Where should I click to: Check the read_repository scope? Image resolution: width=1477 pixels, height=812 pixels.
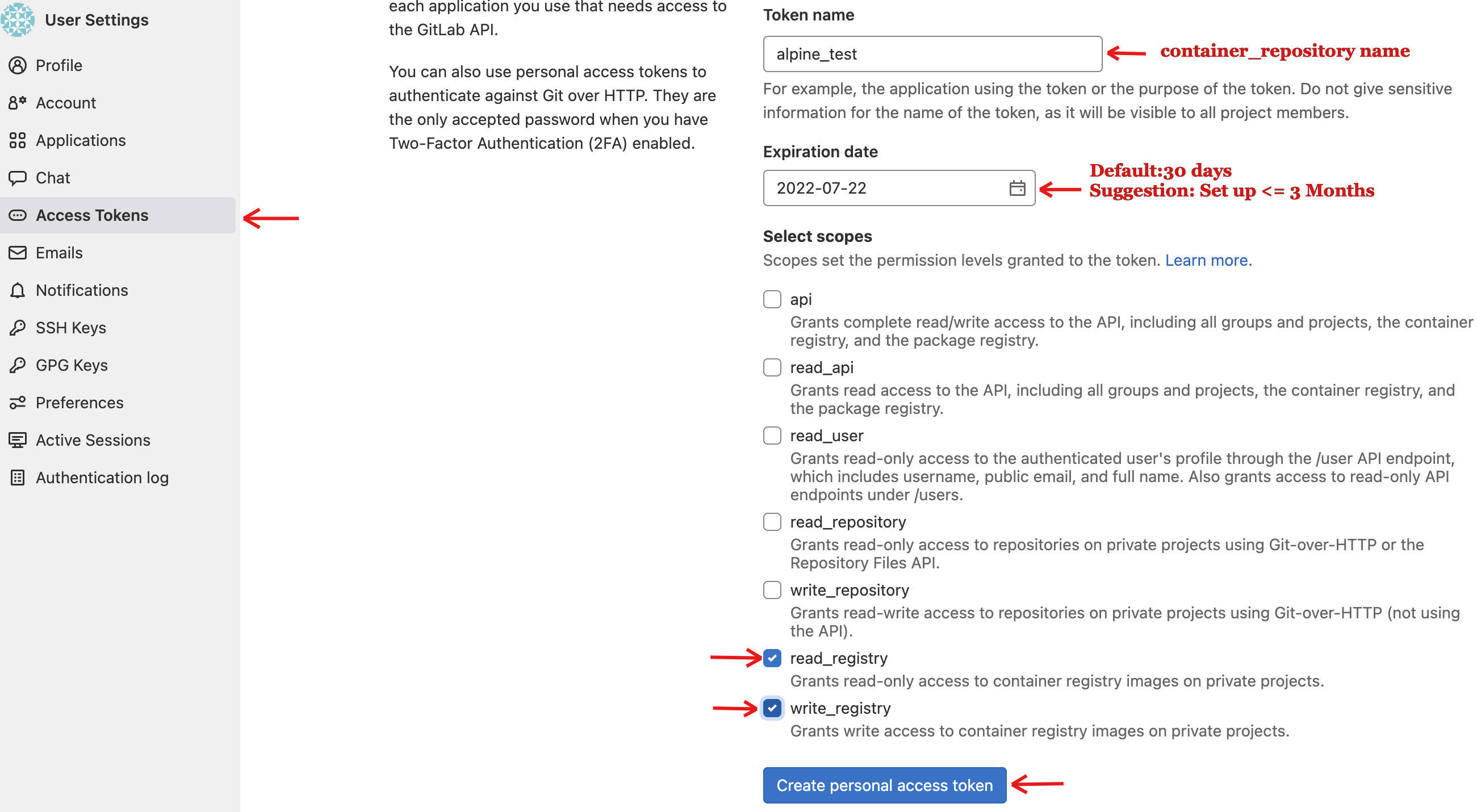(772, 522)
